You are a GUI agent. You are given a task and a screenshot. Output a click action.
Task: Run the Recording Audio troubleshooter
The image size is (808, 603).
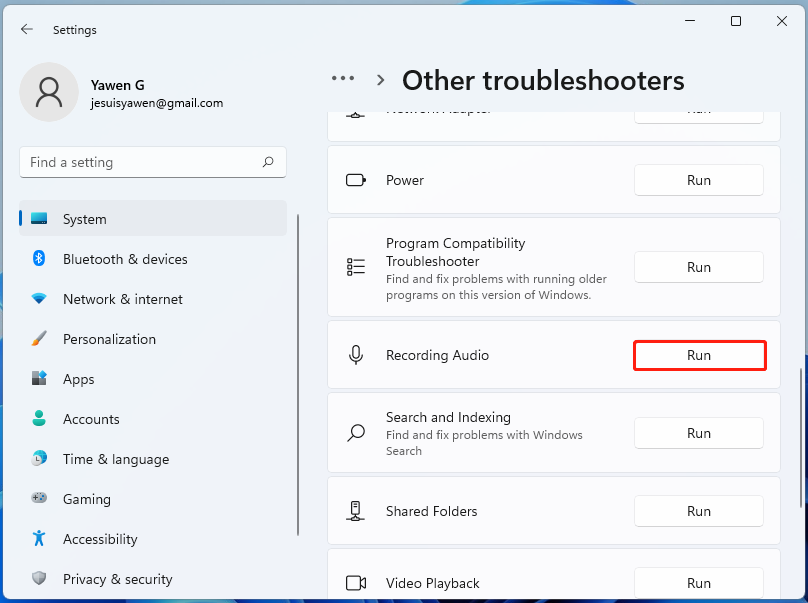tap(699, 355)
